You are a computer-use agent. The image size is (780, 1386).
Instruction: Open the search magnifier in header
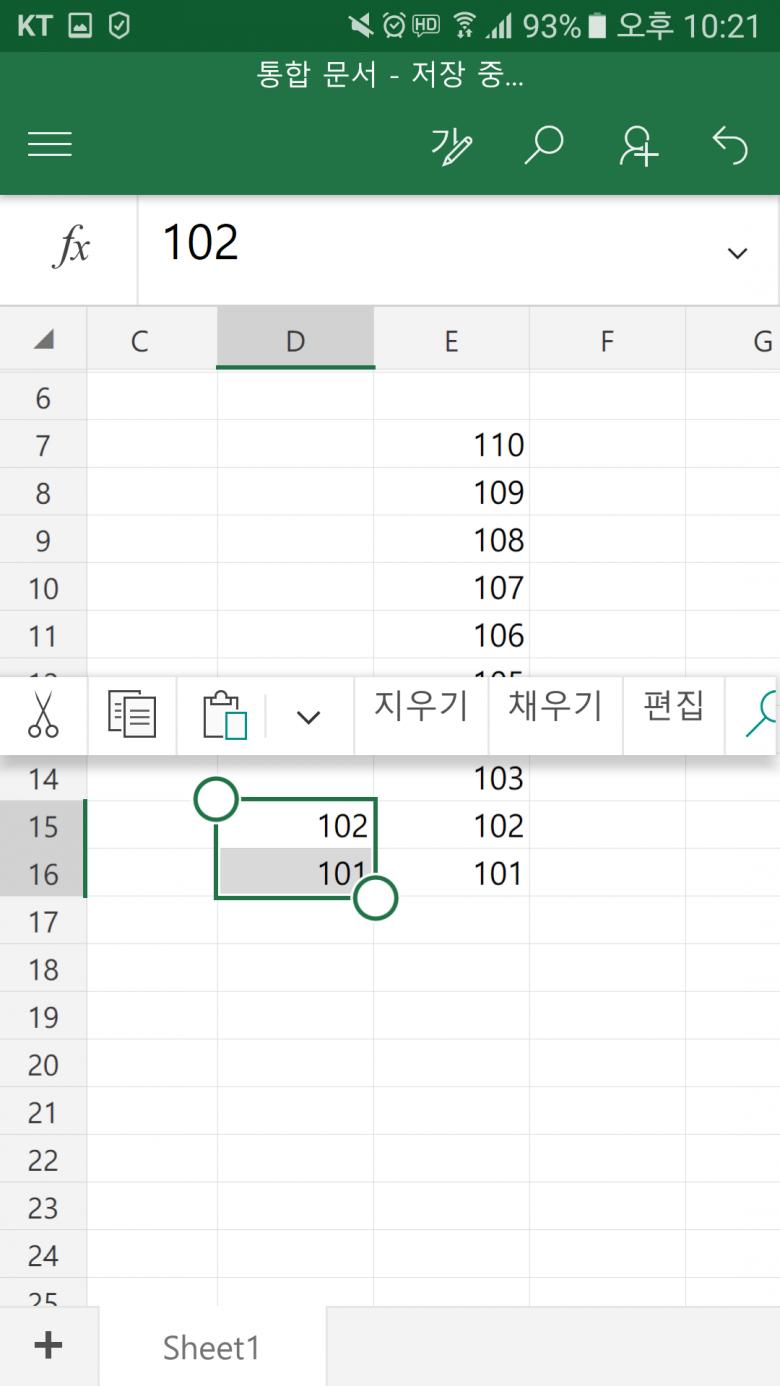coord(544,146)
